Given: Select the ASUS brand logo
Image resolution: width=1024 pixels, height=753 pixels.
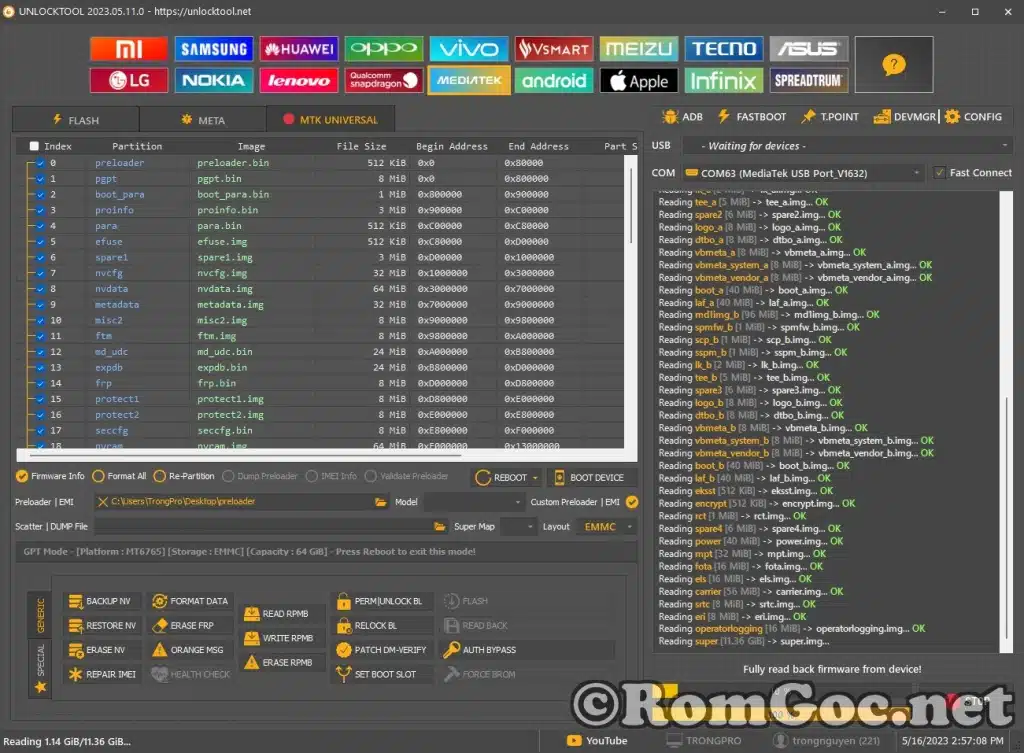Looking at the screenshot, I should pyautogui.click(x=808, y=49).
